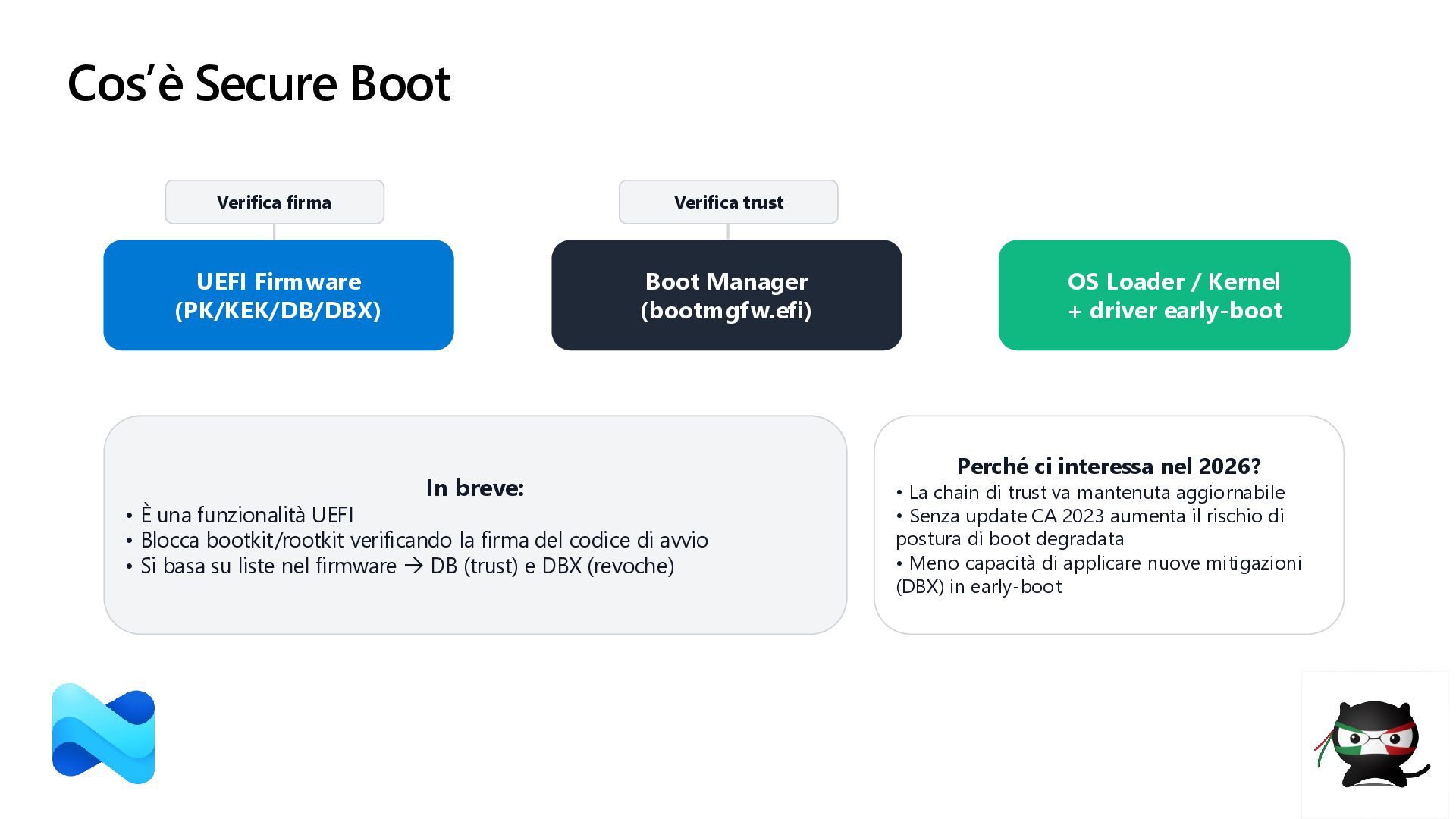Click the arrow symbol before DB (trust)
Screen dimensions: 1456x819
coord(413,566)
